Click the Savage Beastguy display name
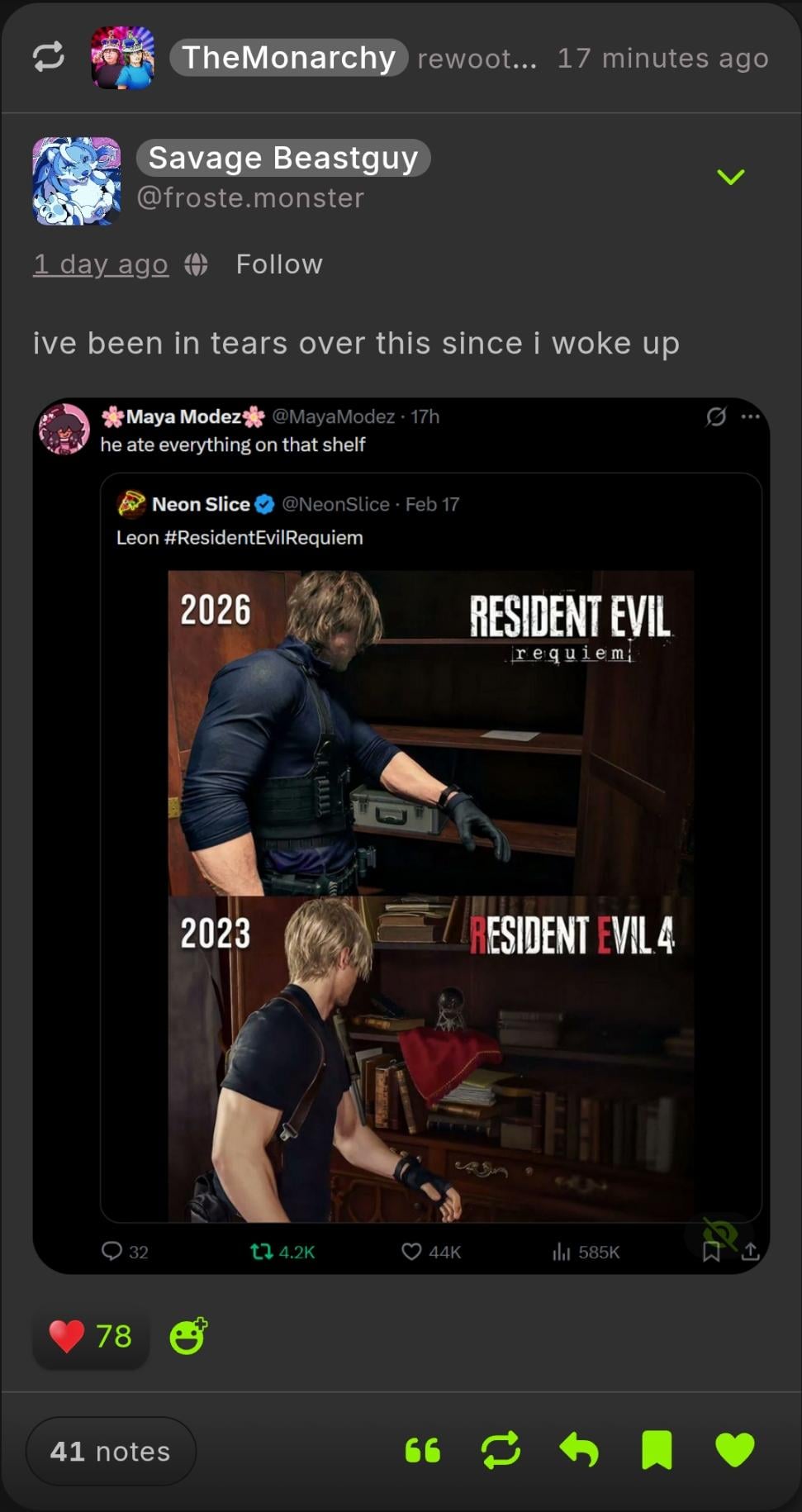This screenshot has height=1512, width=802. [x=283, y=158]
